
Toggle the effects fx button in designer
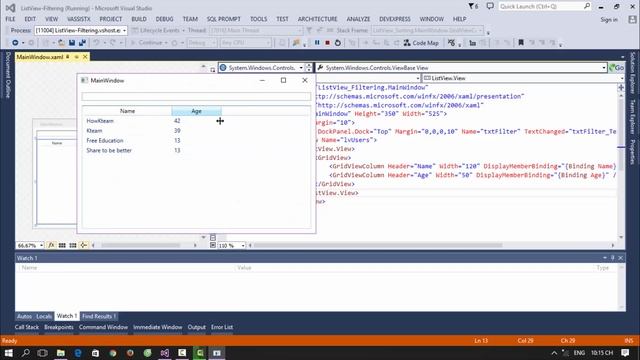(x=51, y=245)
